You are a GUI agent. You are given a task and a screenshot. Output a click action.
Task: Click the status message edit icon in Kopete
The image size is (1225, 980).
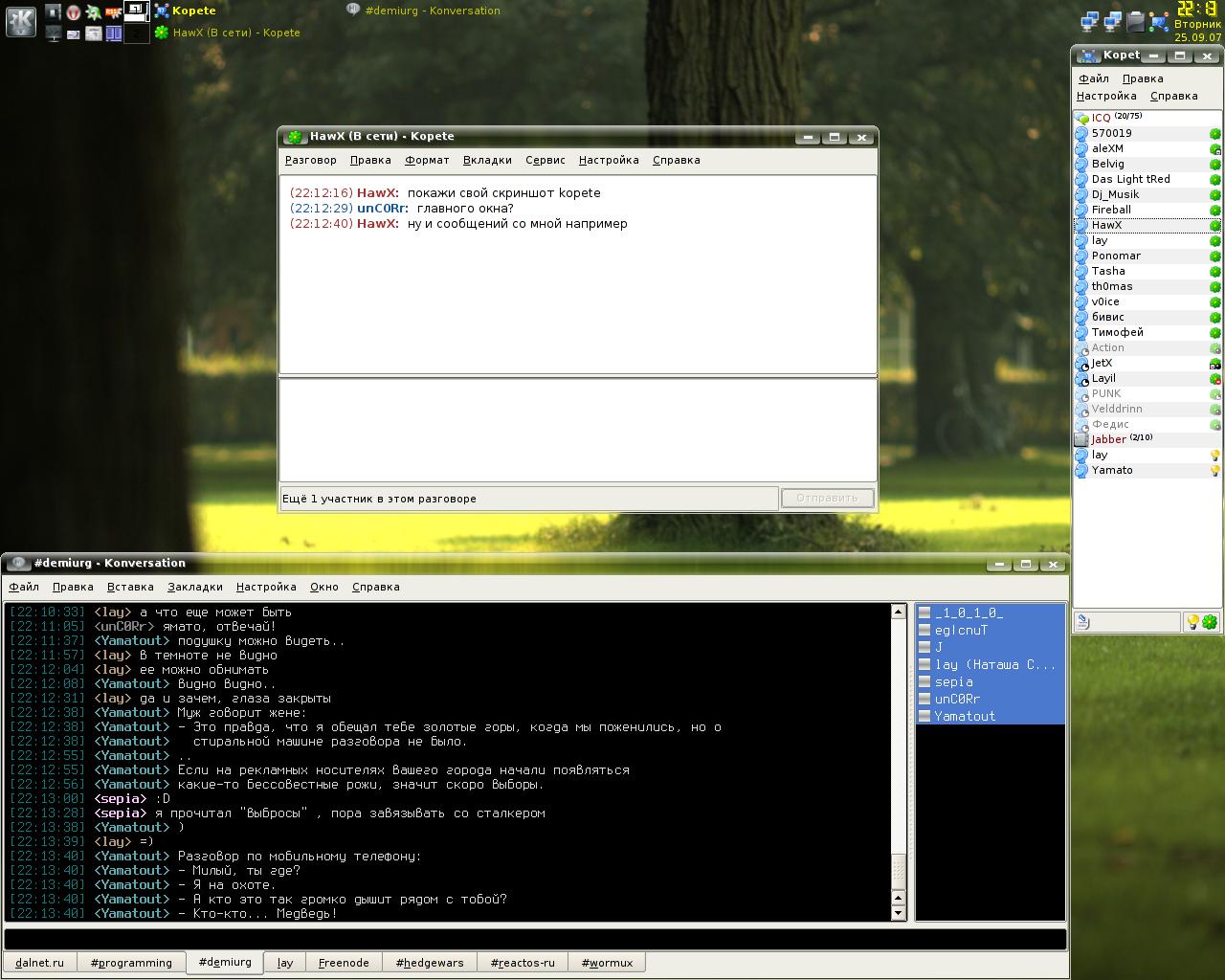(1083, 622)
